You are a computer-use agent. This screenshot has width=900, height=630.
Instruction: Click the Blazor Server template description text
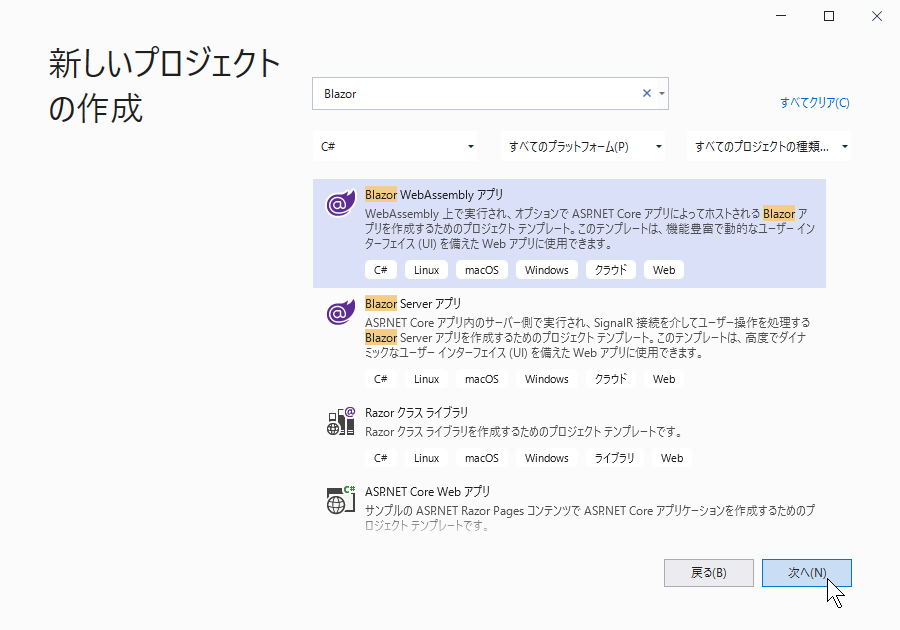[x=588, y=337]
